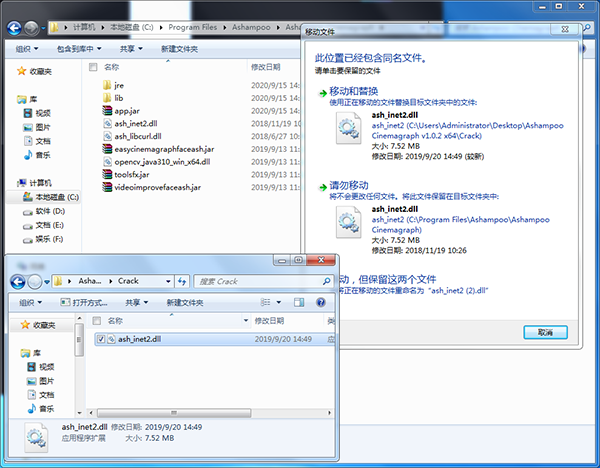The height and width of the screenshot is (468, 600).
Task: Open view options arrow in Crack toolbar
Action: tap(279, 302)
